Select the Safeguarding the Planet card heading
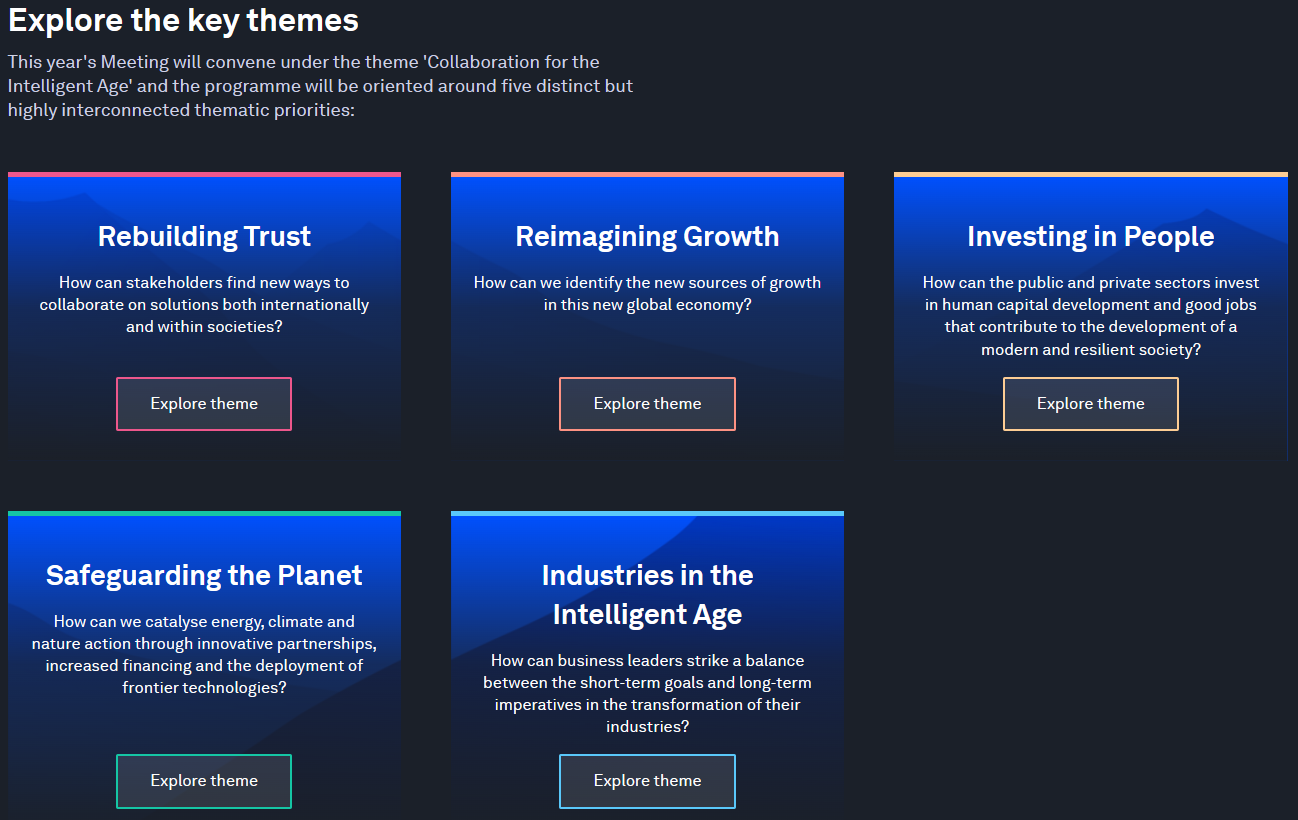Screen dimensions: 1298x820 (204, 575)
